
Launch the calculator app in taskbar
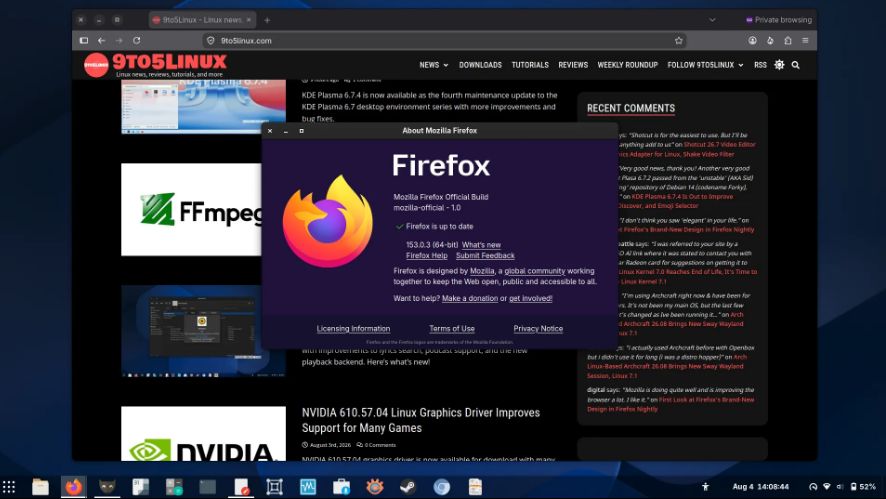[x=174, y=487]
